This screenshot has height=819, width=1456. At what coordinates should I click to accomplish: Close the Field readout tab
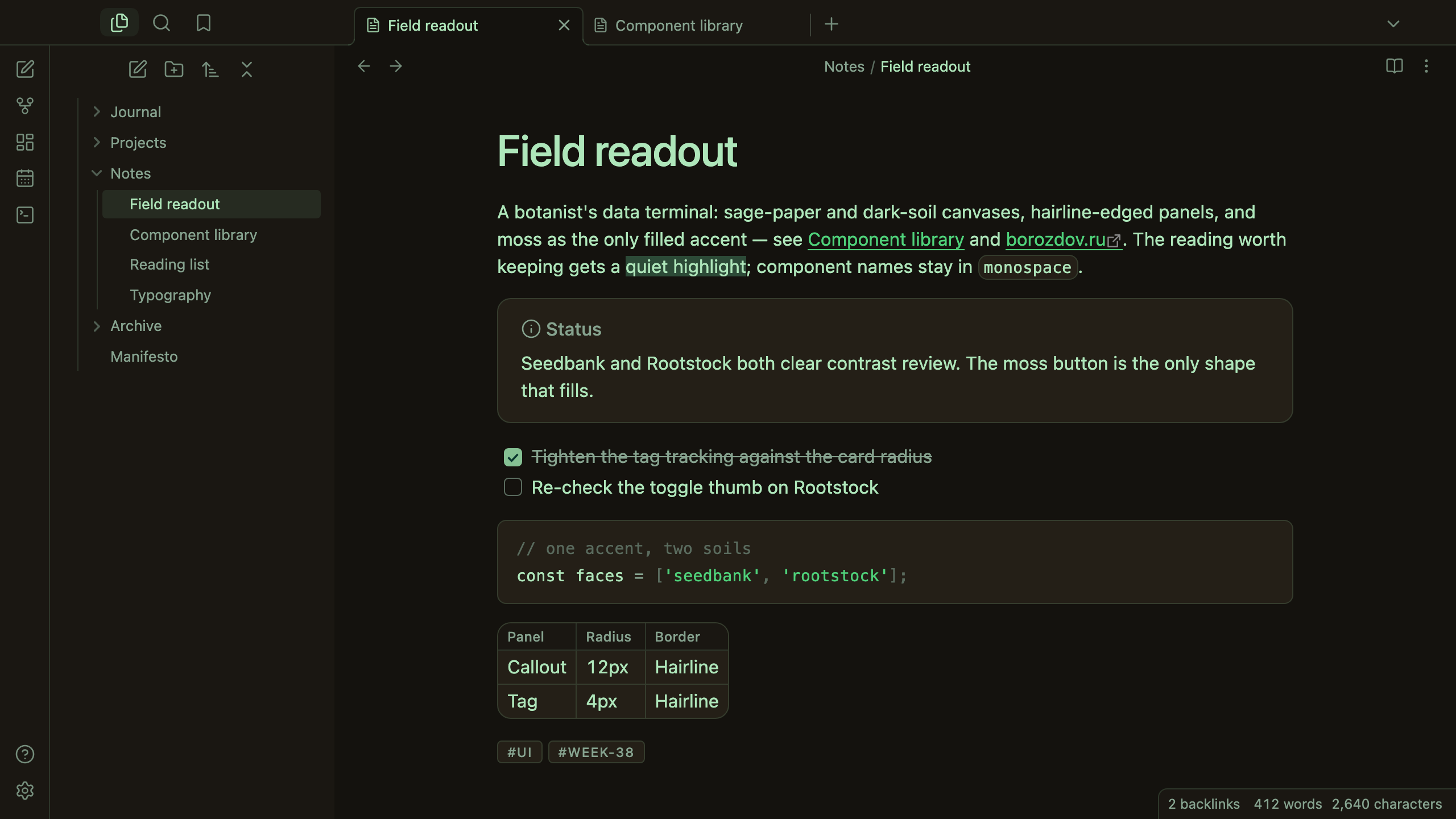click(564, 25)
